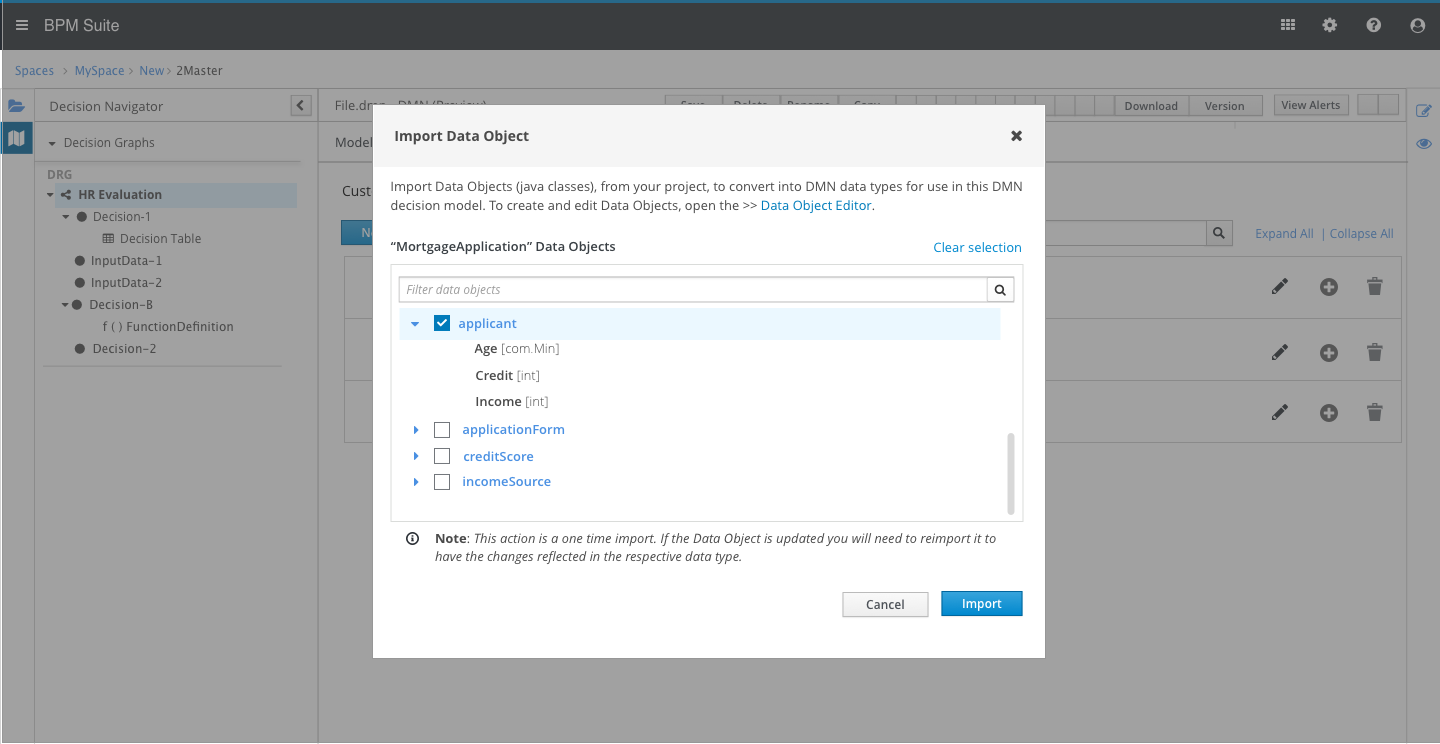Viewport: 1440px width, 744px height.
Task: Open the help question mark icon
Action: click(x=1374, y=25)
